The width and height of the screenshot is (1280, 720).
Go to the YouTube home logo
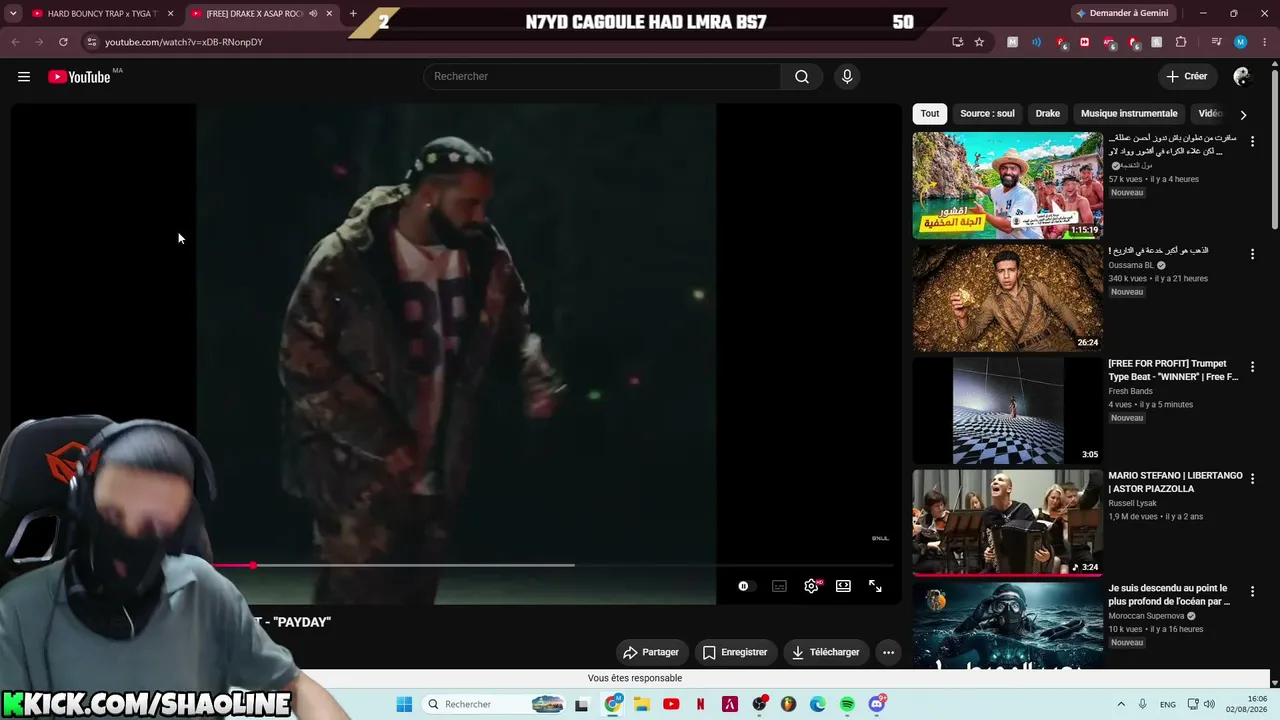click(x=79, y=77)
